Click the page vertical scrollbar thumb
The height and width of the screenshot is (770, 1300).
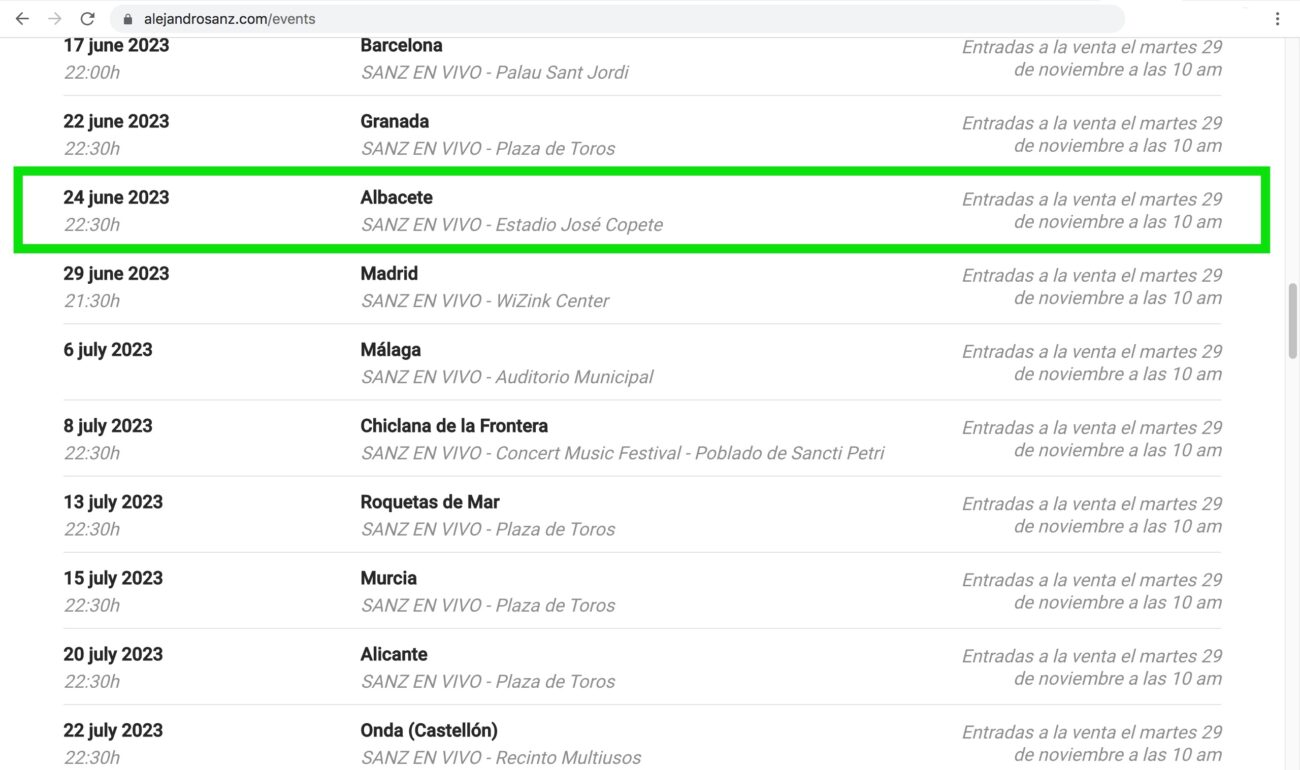pos(1292,321)
